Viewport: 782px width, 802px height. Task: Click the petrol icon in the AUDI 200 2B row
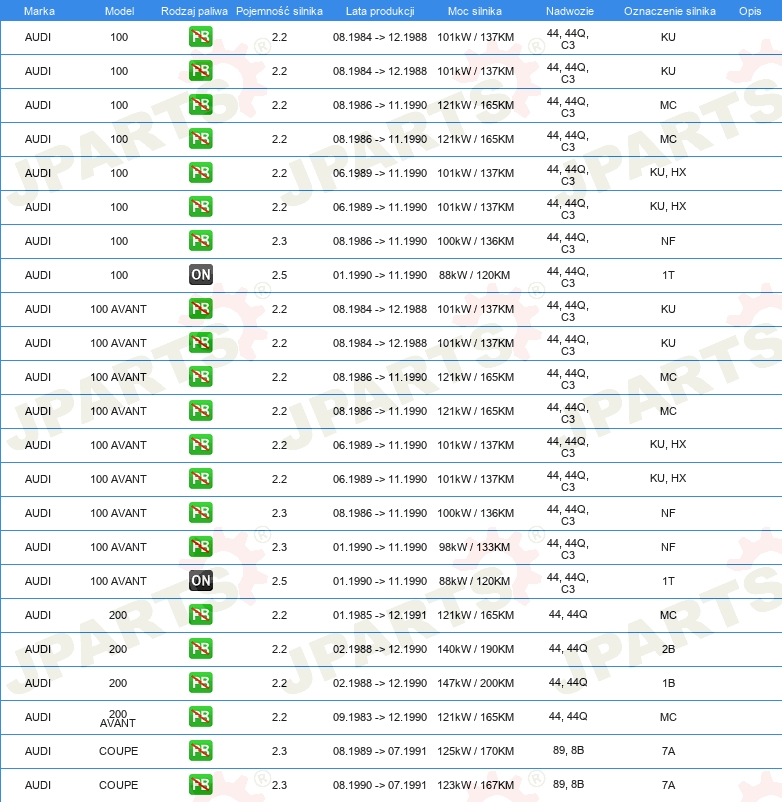(x=200, y=649)
